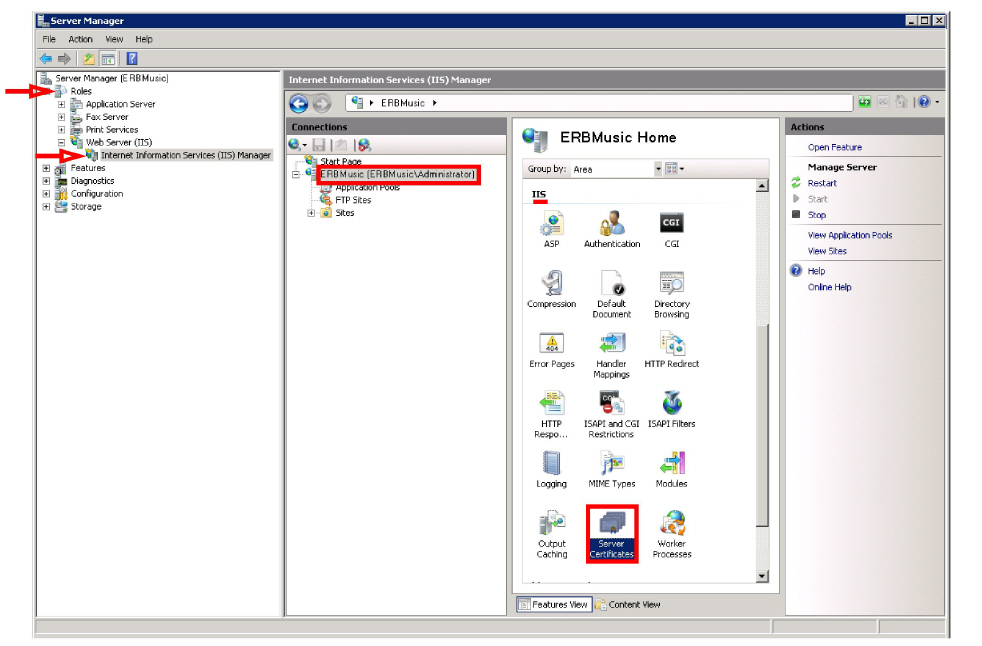
Task: Expand the Sites node in Connections
Action: coord(311,213)
